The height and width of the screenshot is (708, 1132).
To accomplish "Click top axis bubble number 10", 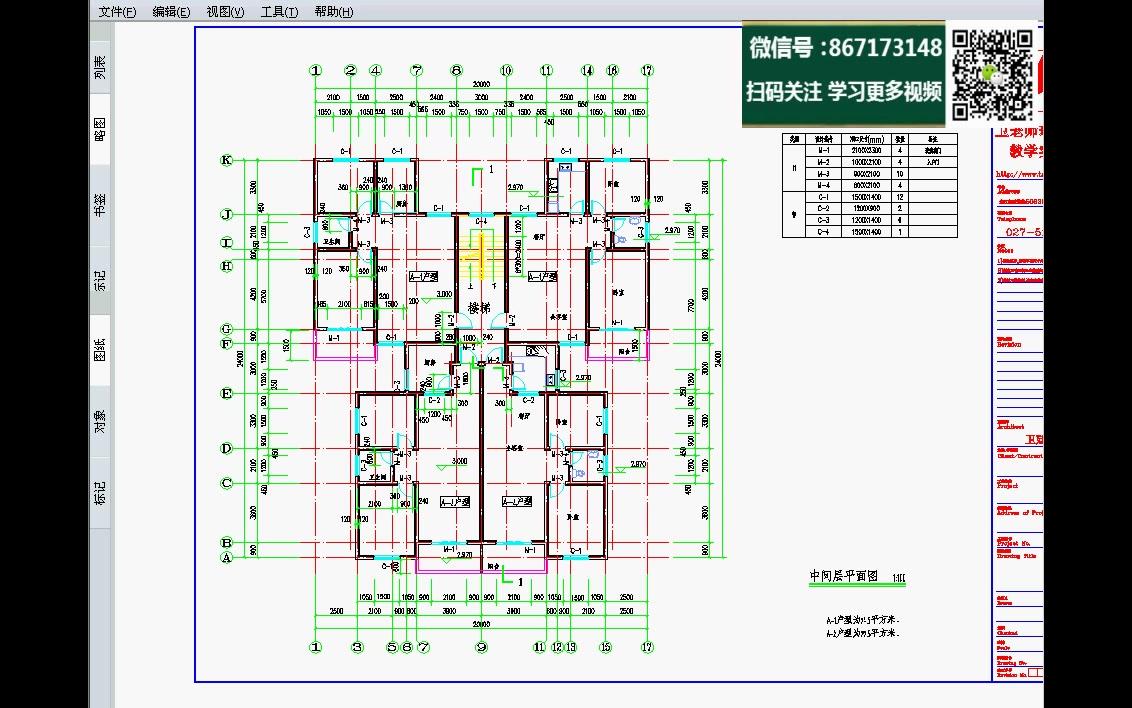I will click(506, 70).
